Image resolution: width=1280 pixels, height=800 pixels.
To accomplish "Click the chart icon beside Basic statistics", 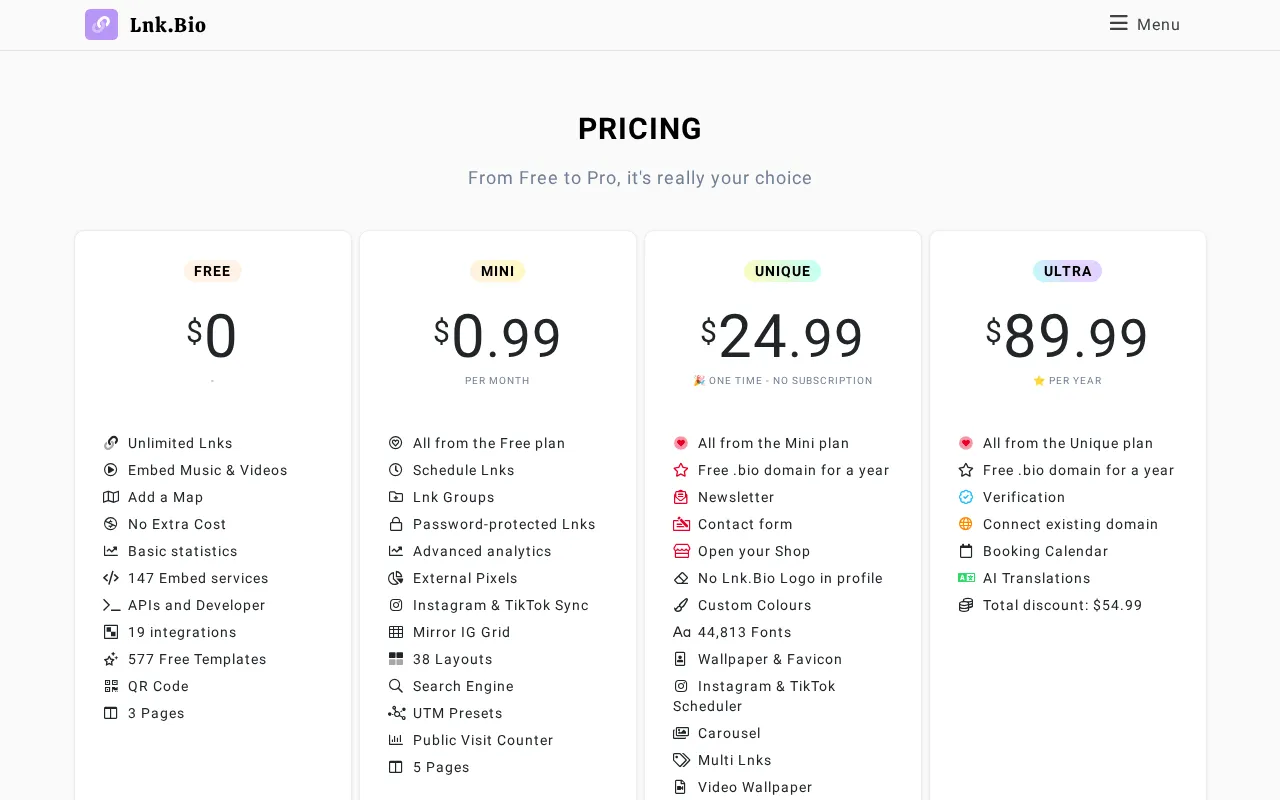I will (111, 551).
